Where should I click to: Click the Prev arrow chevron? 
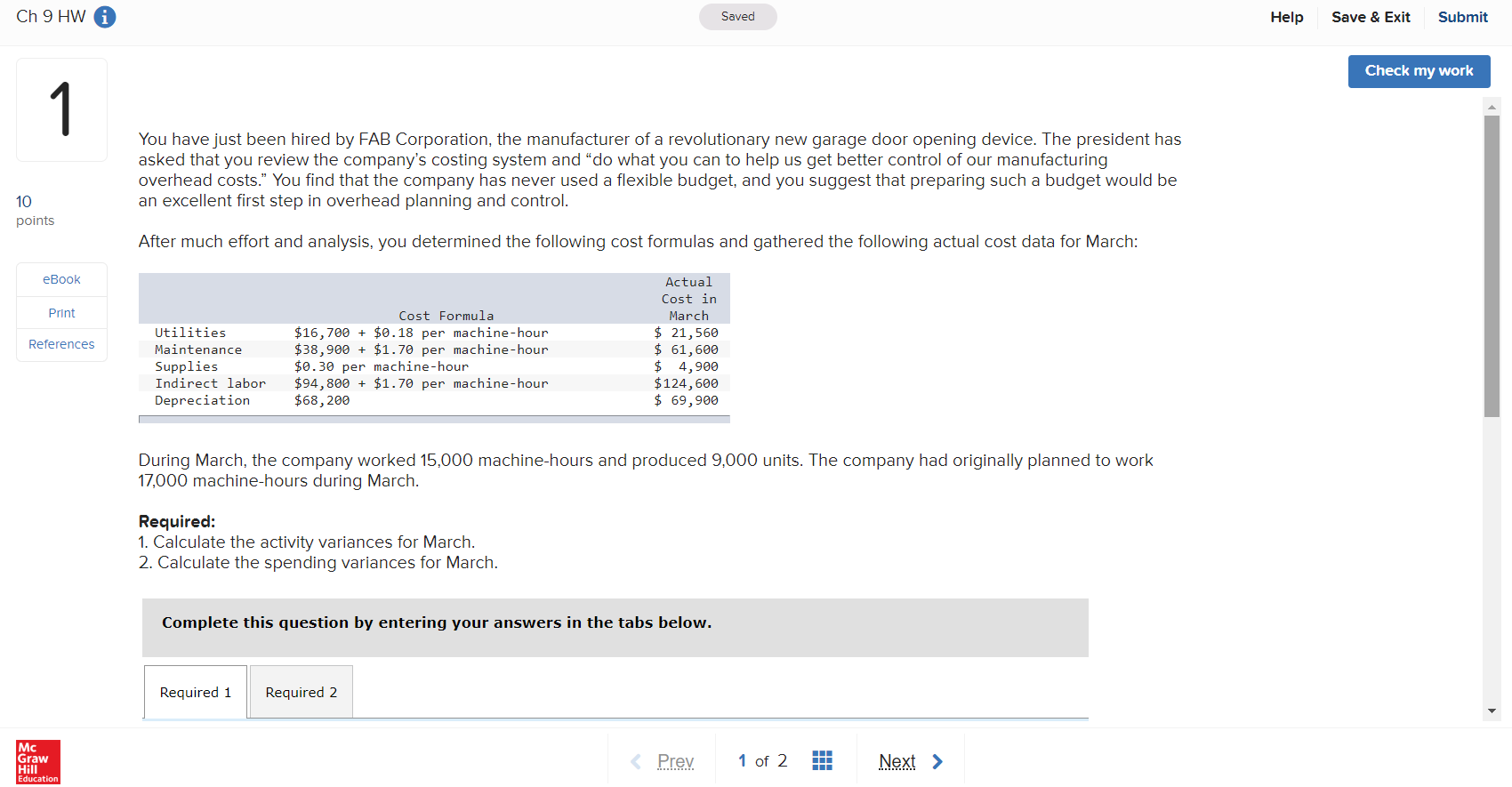pos(636,761)
